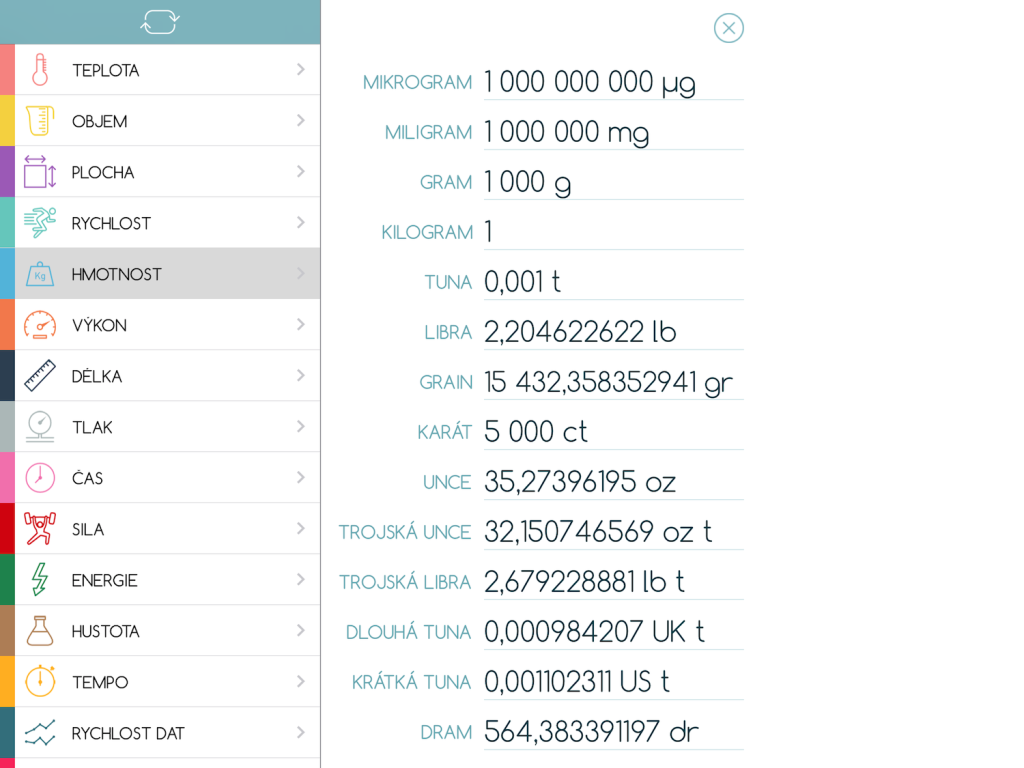
Task: Select the Plocha area icon
Action: pos(40,172)
